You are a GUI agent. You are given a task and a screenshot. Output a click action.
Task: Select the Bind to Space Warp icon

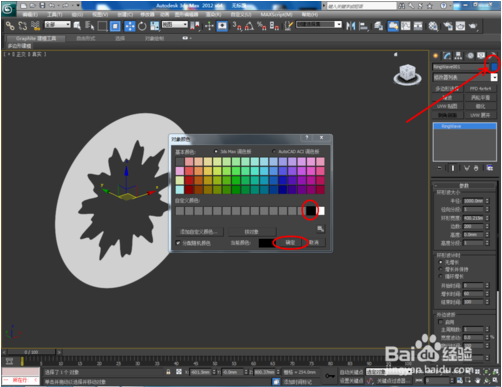35,26
